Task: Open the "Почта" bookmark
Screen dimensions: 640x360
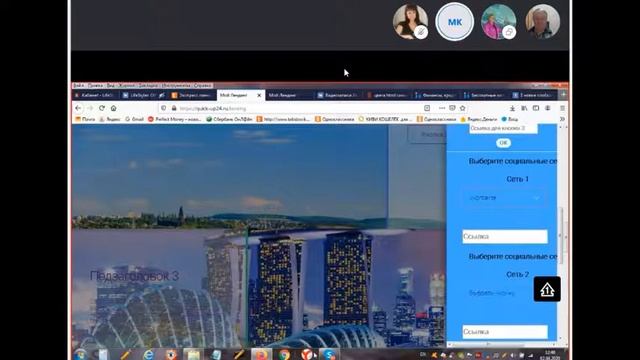Action: point(85,119)
